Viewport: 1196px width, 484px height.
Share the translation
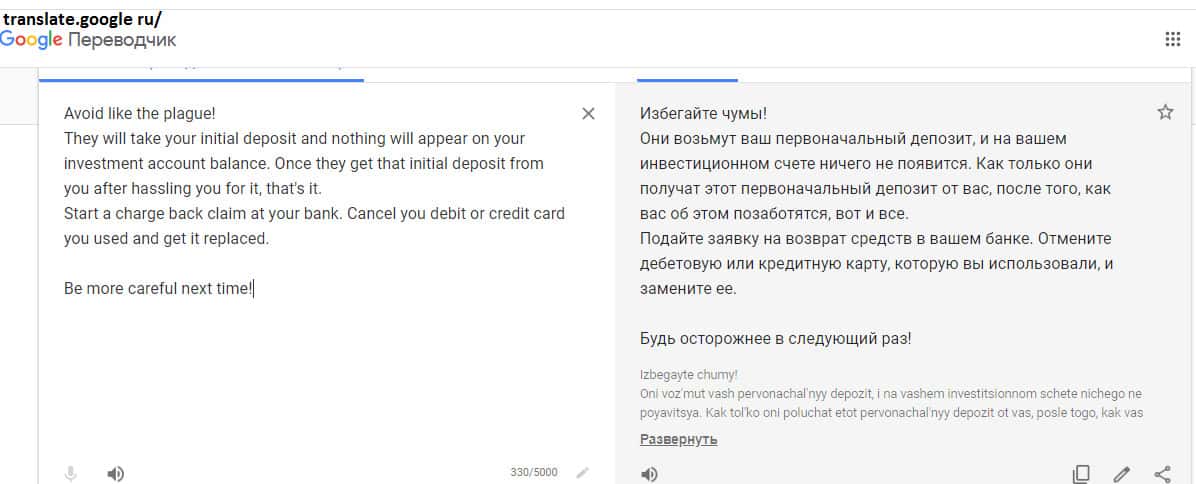[1163, 474]
